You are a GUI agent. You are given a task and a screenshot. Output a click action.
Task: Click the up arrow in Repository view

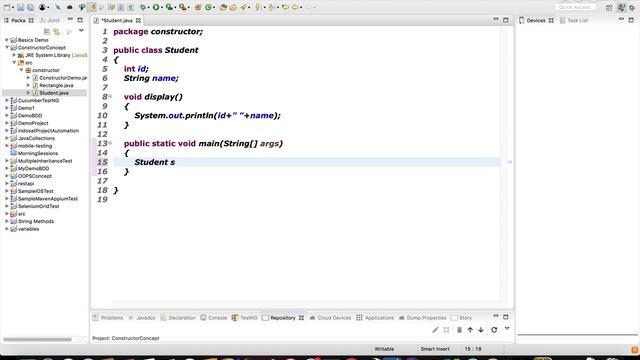click(470, 330)
